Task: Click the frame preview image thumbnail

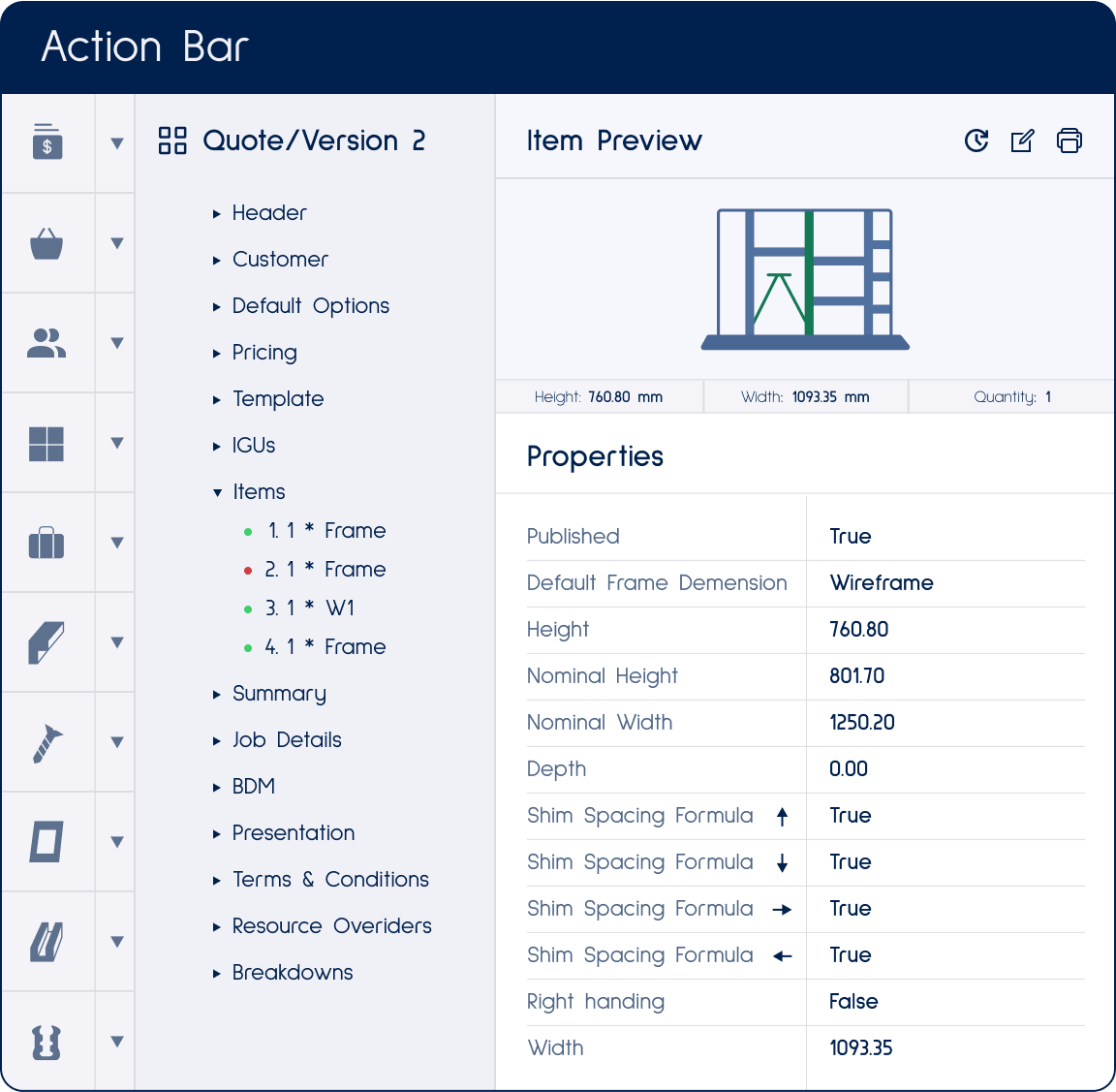Action: (805, 278)
